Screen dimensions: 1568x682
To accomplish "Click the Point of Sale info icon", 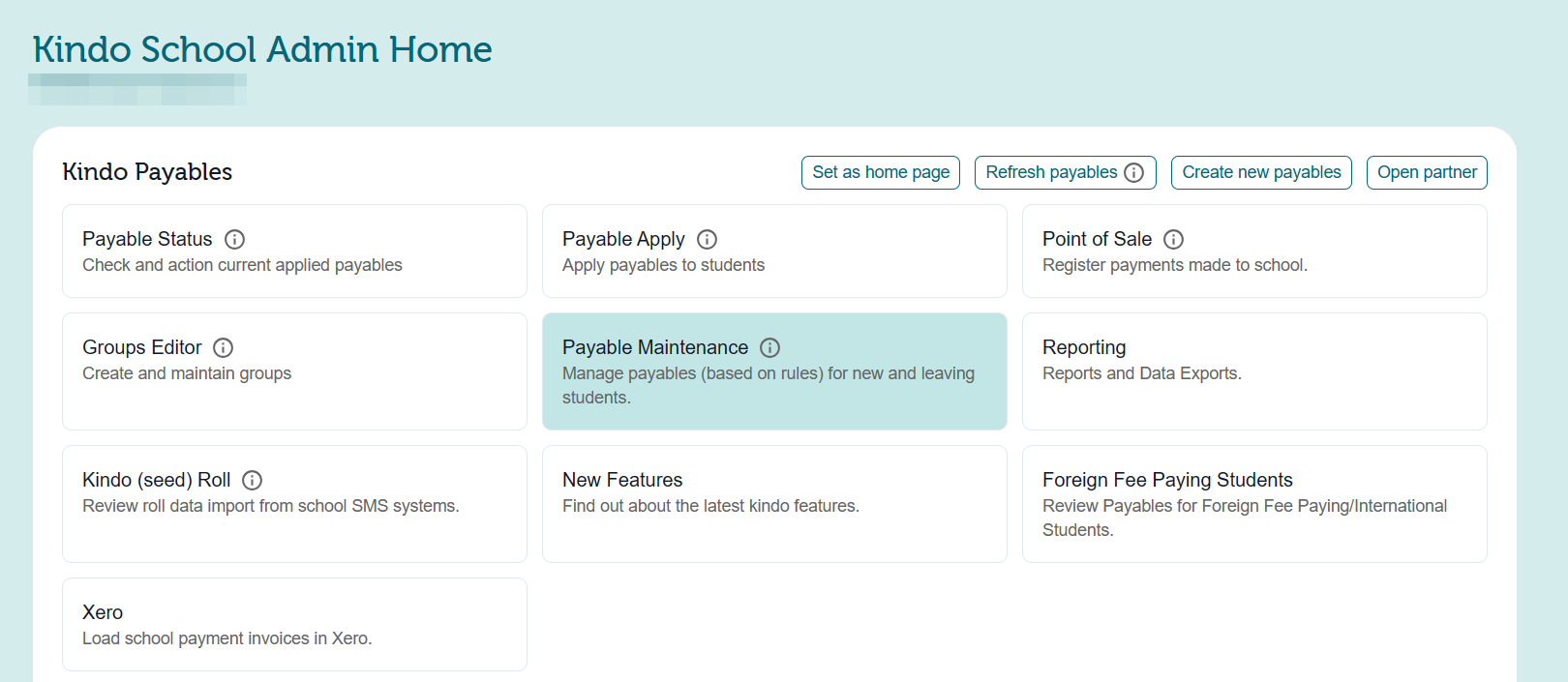I will pos(1174,239).
